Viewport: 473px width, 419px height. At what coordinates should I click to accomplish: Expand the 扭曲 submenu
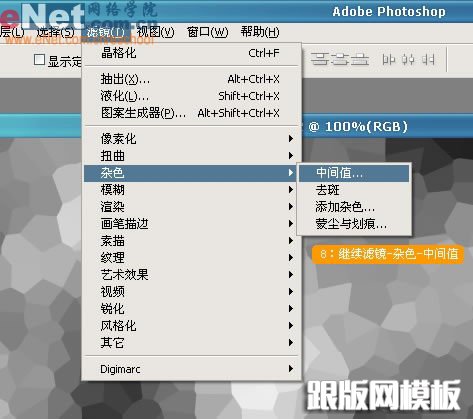pyautogui.click(x=191, y=156)
